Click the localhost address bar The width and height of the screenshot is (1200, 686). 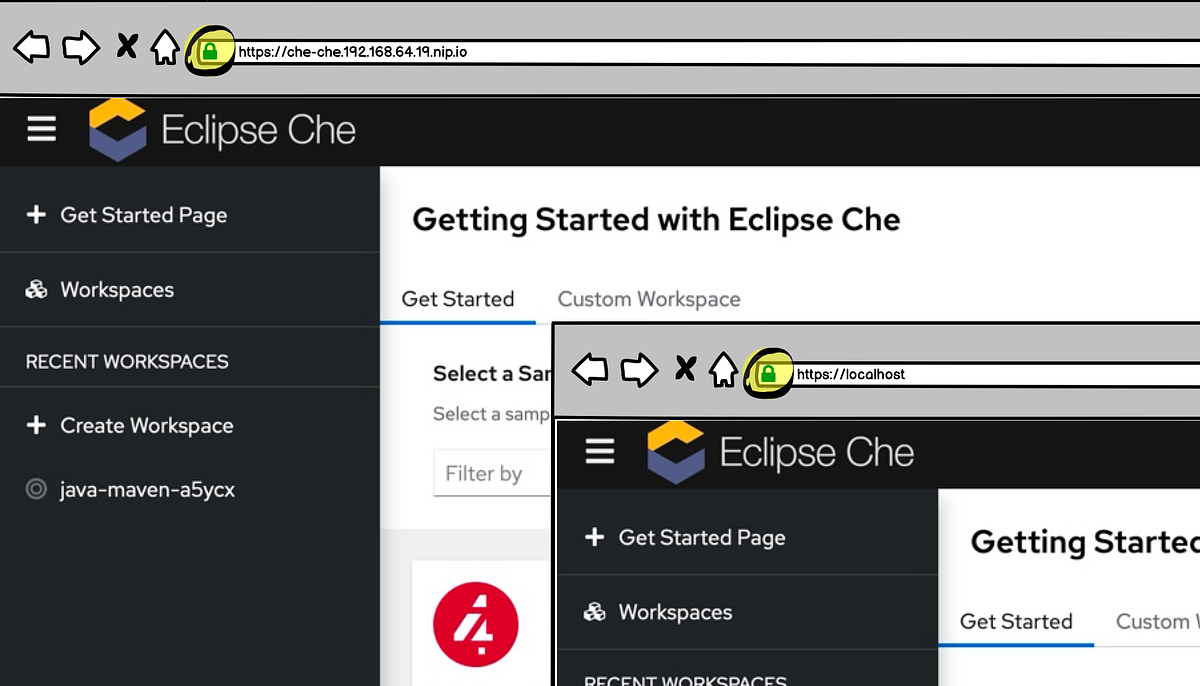[950, 374]
